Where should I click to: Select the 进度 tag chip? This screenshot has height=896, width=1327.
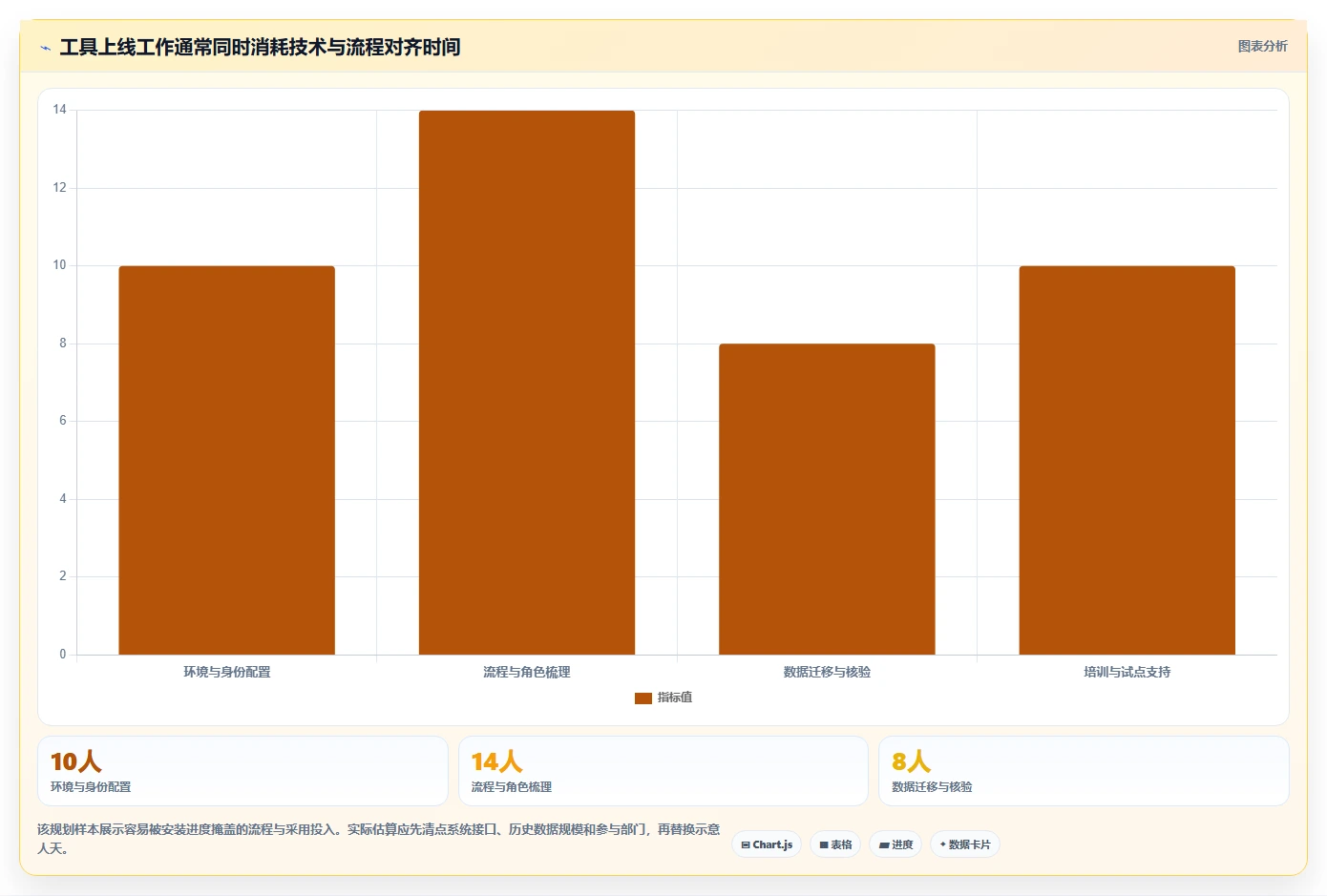tap(895, 844)
